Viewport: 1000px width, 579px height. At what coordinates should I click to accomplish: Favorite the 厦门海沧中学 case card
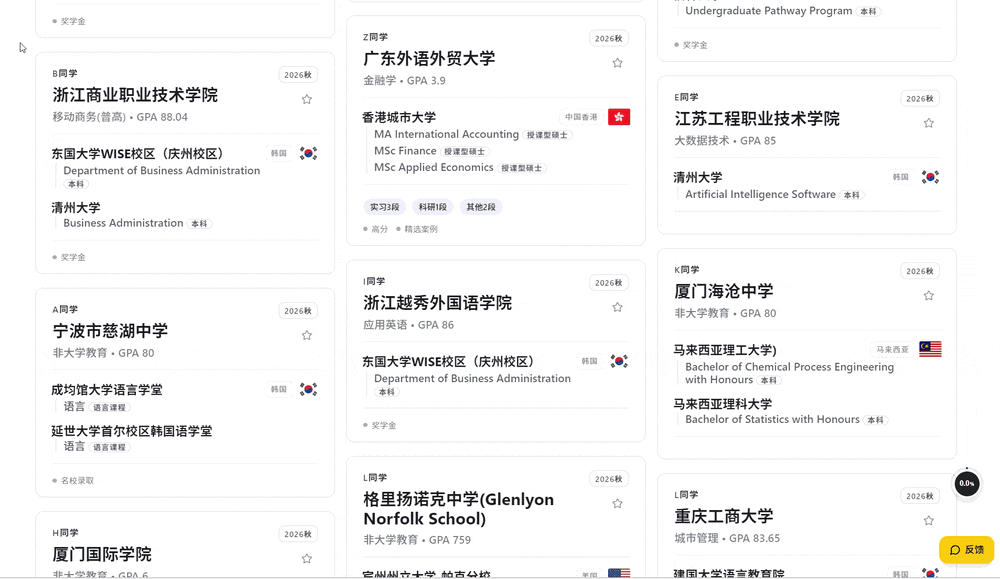[x=929, y=296]
